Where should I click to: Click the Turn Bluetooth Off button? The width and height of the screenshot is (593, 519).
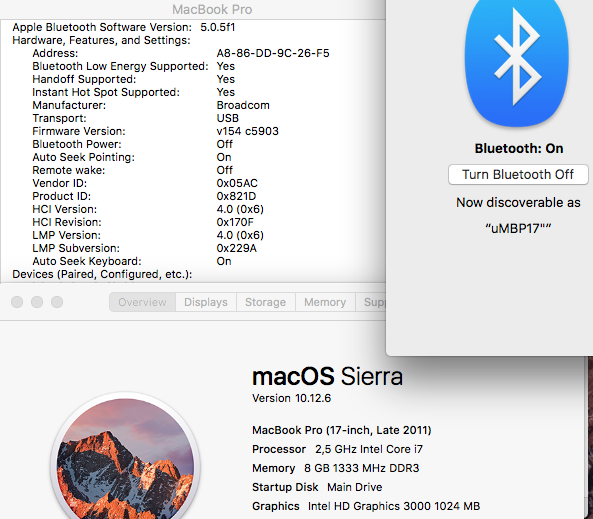pos(518,174)
